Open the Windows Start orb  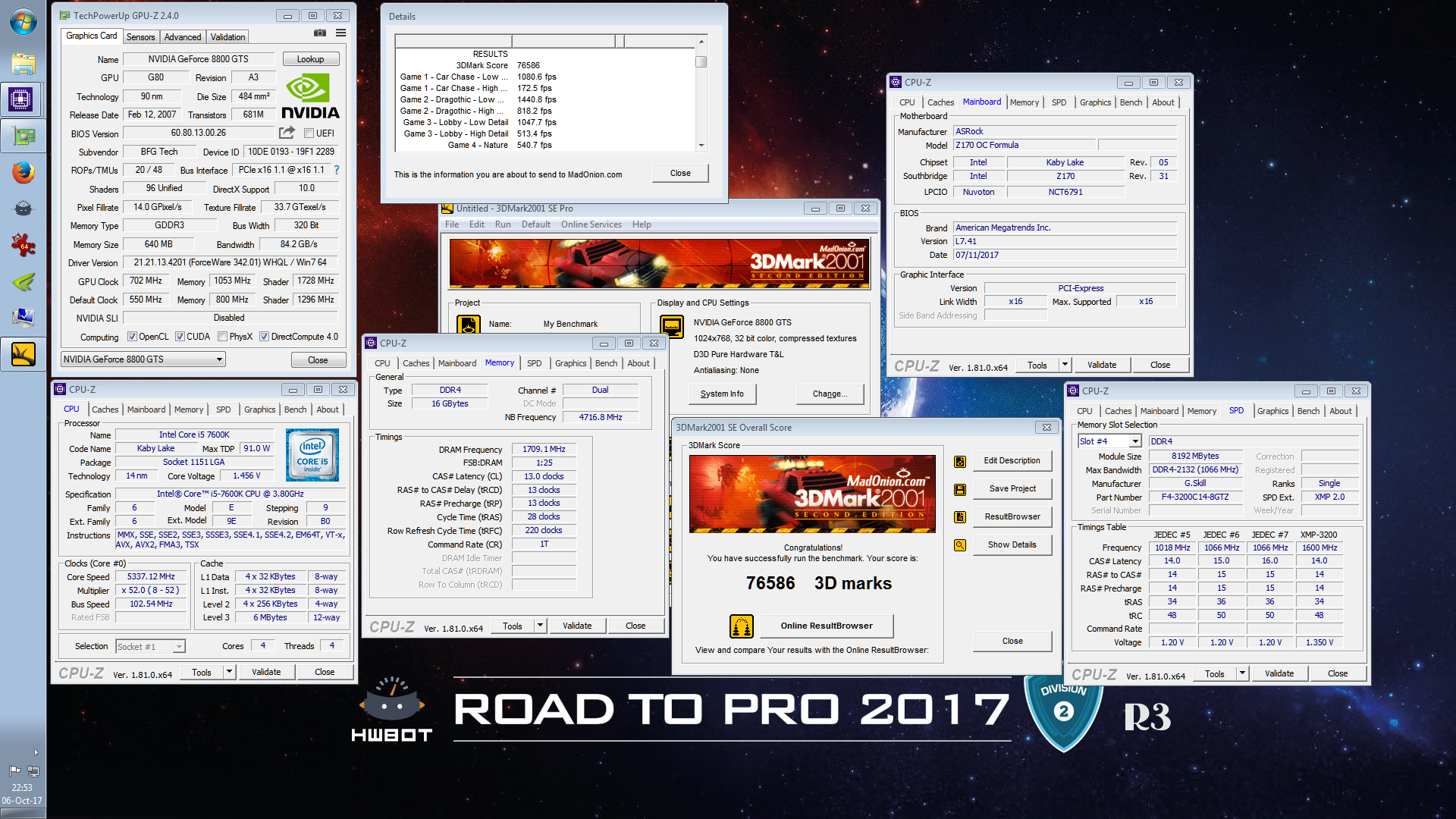coord(23,22)
